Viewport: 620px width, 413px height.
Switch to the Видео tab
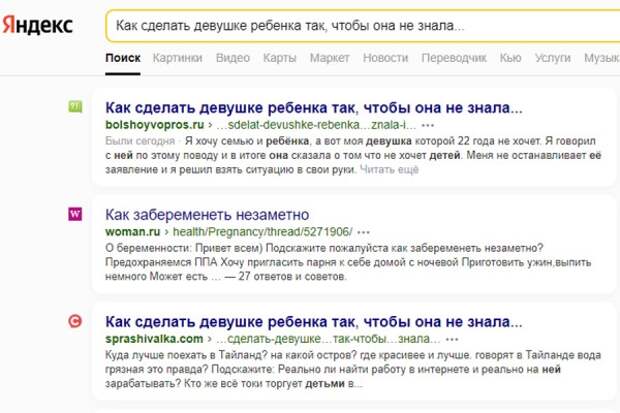[x=233, y=58]
